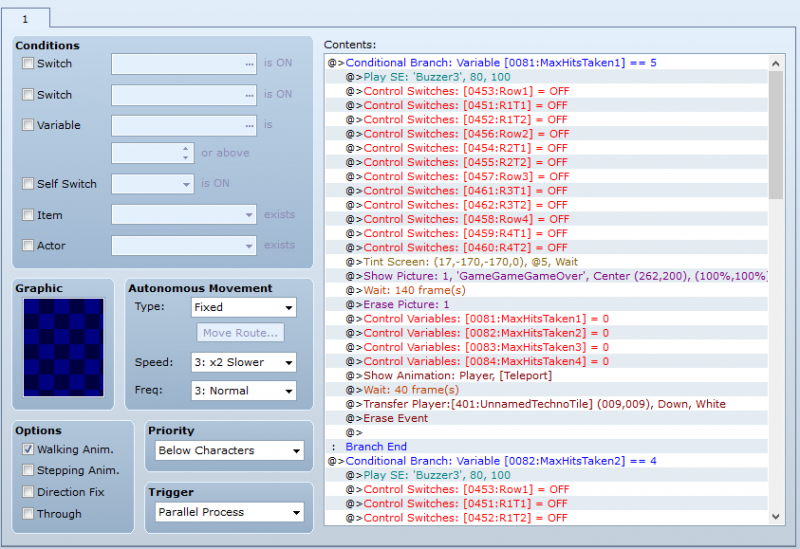Viewport: 800px width, 549px height.
Task: Select Control Switches [0460:R4T2] = OFF
Action: coord(547,247)
